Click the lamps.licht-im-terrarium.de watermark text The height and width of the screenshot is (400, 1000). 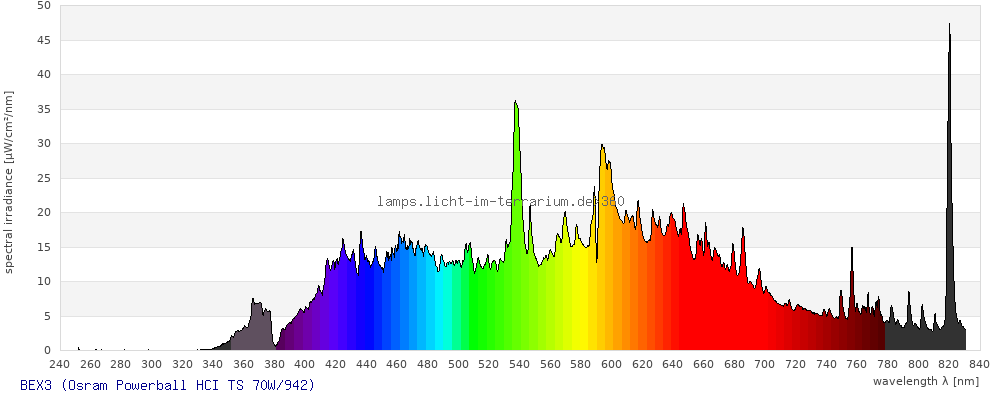(x=500, y=201)
